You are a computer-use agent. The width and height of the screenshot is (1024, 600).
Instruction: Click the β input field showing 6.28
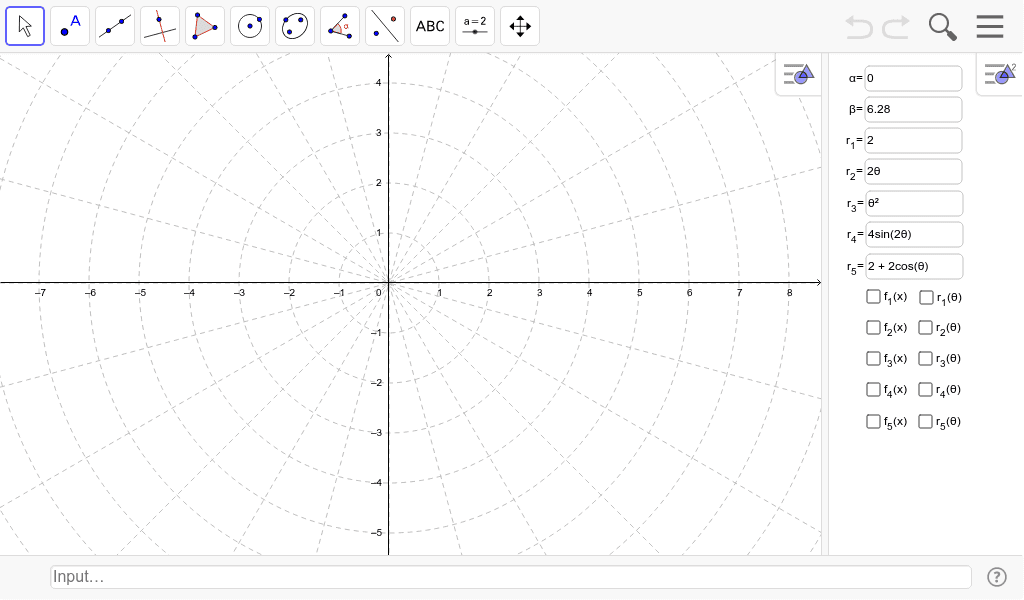point(913,110)
